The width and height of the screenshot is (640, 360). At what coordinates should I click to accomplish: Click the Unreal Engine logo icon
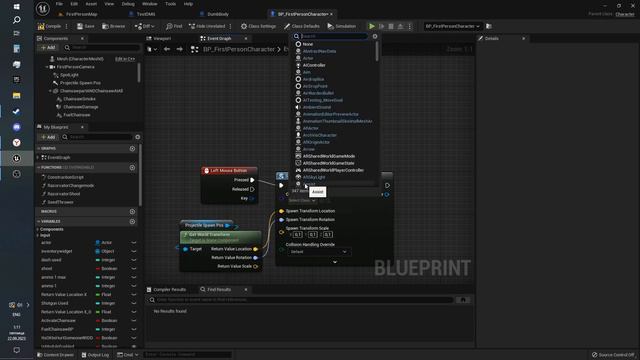pyautogui.click(x=42, y=8)
